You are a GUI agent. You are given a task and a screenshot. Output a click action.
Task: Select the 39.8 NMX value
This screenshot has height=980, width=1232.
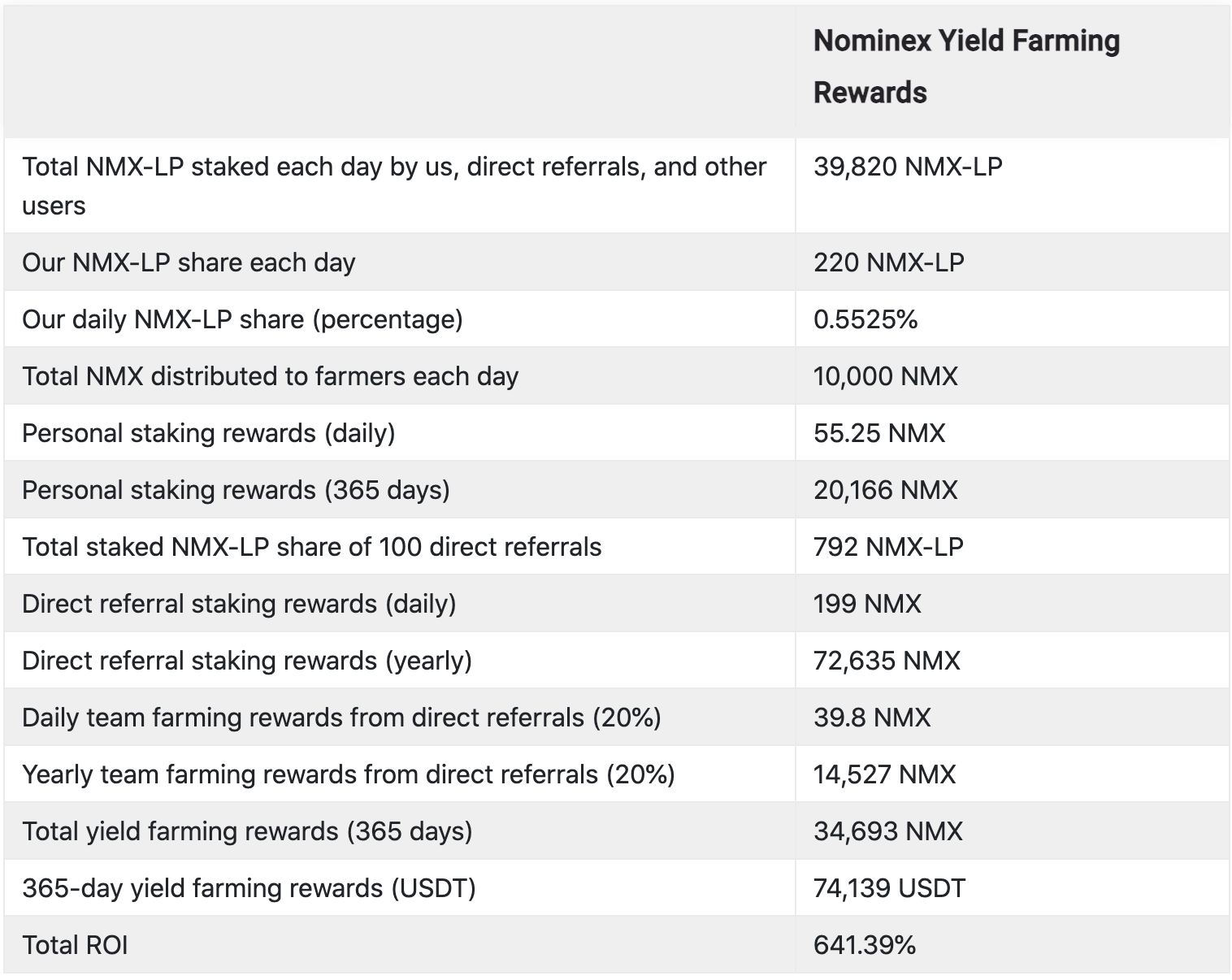pyautogui.click(x=872, y=718)
